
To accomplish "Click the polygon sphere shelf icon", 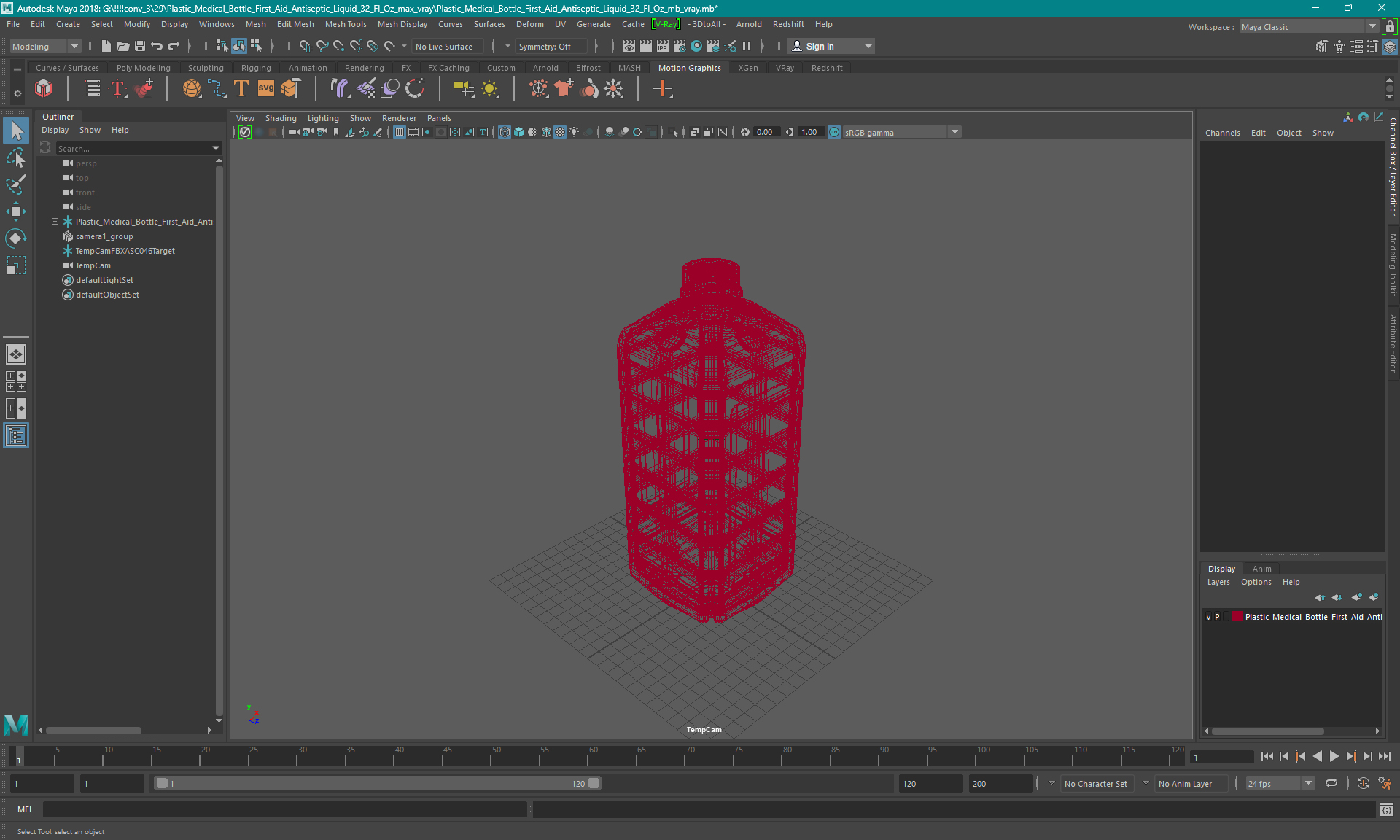I will pyautogui.click(x=192, y=89).
